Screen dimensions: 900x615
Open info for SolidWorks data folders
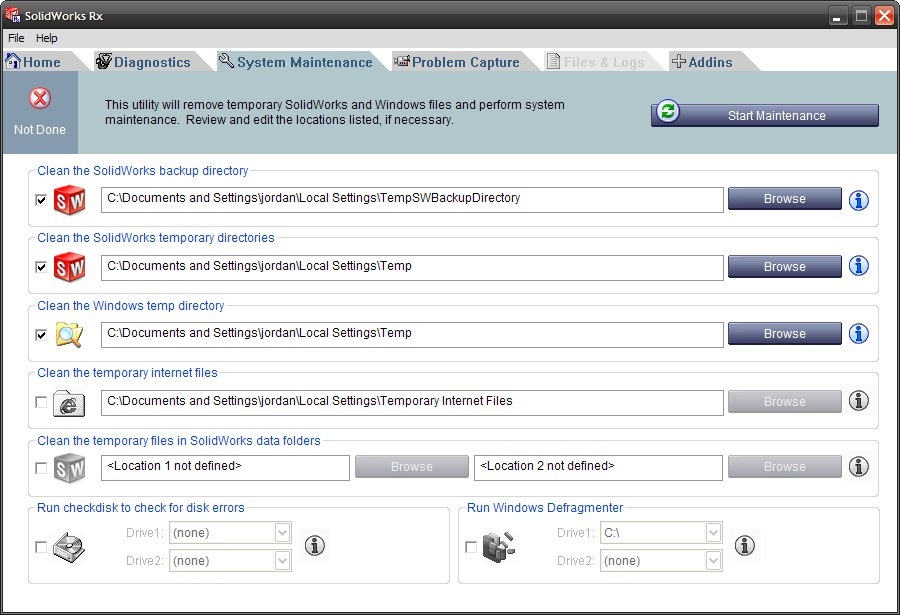click(859, 467)
